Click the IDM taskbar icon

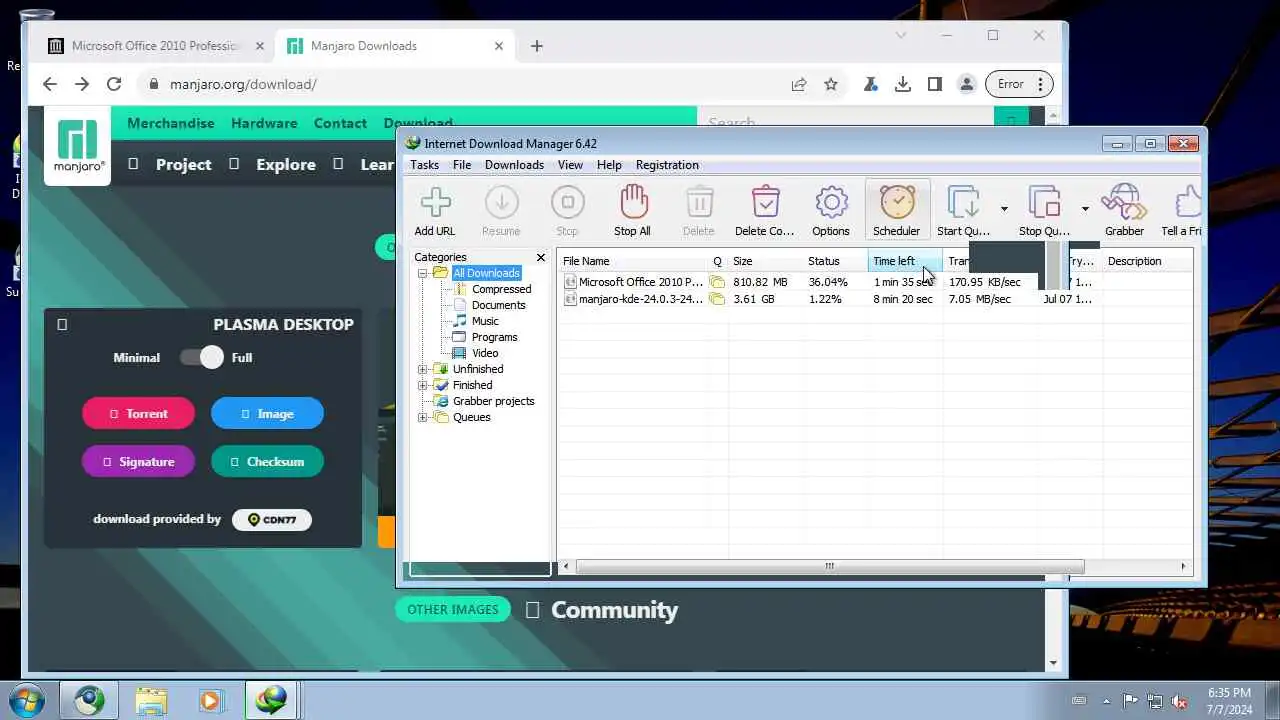pos(271,700)
